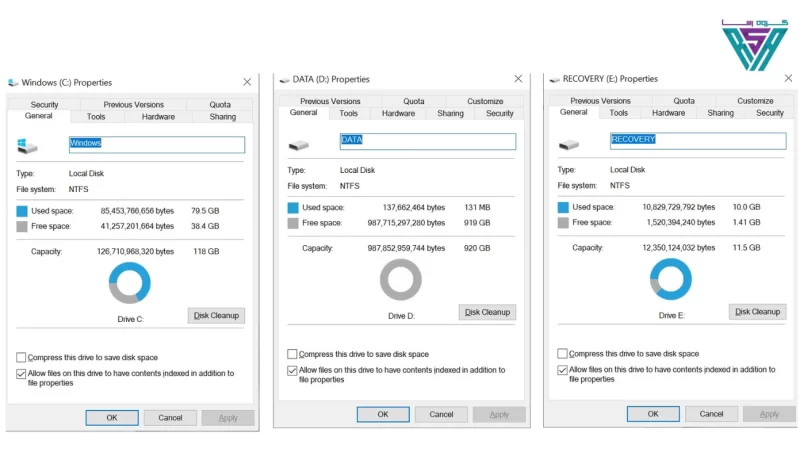Open Previous Versions tab in Windows (C:) Properties

pyautogui.click(x=134, y=105)
